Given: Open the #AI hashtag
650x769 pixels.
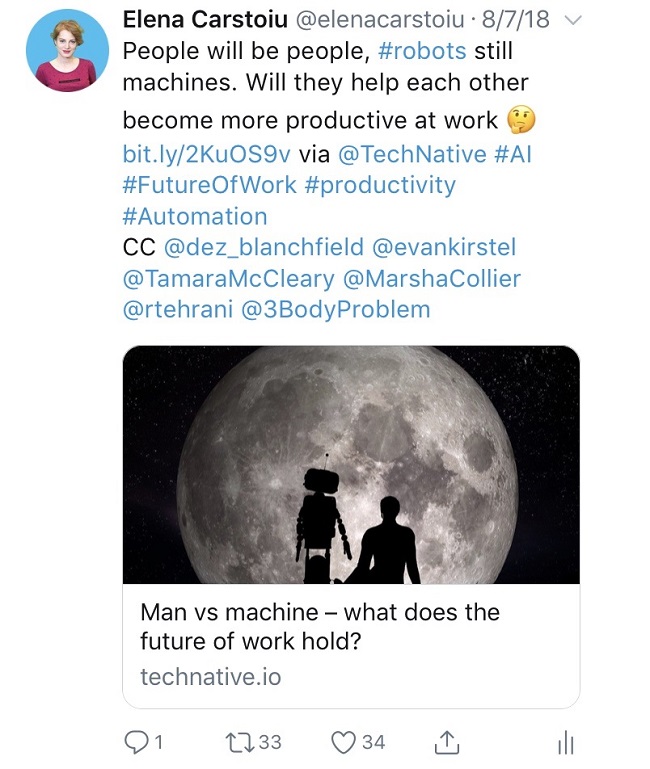Looking at the screenshot, I should (x=519, y=154).
